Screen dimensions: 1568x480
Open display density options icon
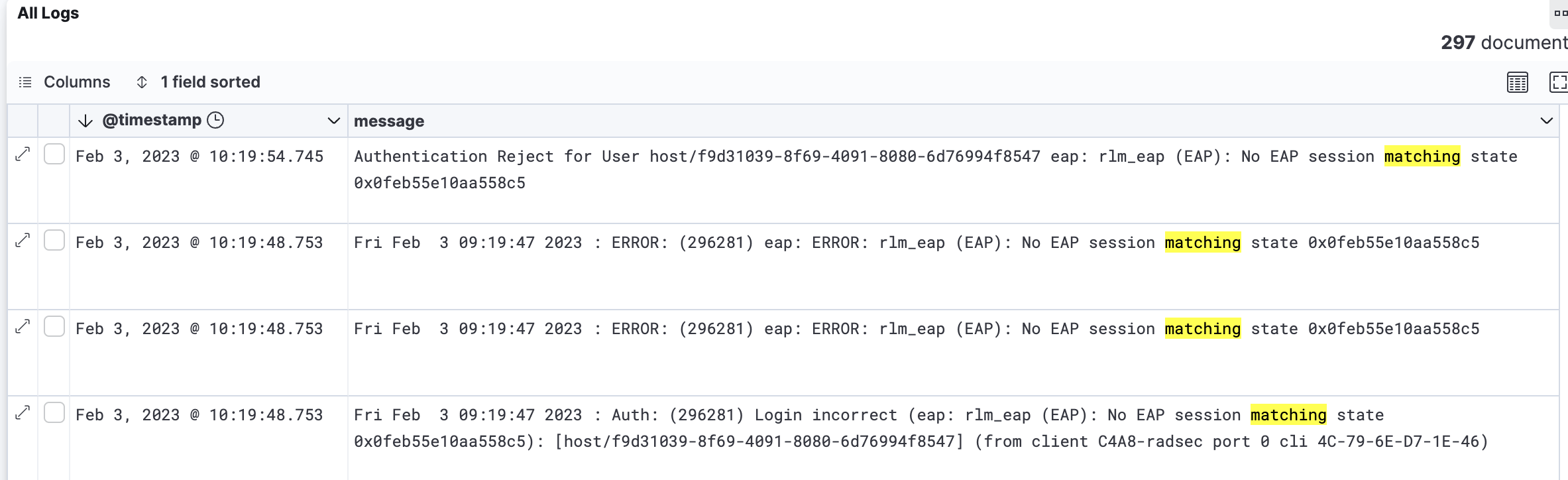(x=1517, y=82)
